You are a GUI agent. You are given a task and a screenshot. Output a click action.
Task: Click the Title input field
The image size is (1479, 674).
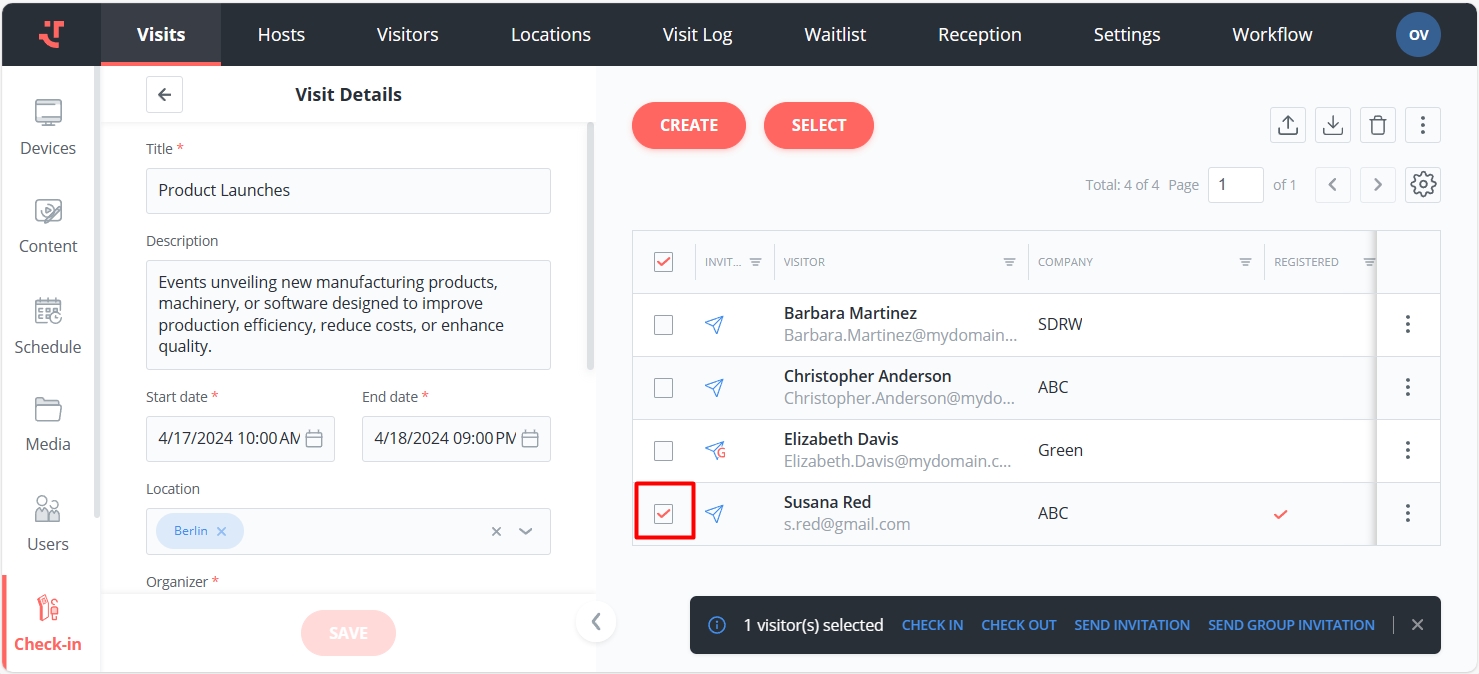click(348, 190)
